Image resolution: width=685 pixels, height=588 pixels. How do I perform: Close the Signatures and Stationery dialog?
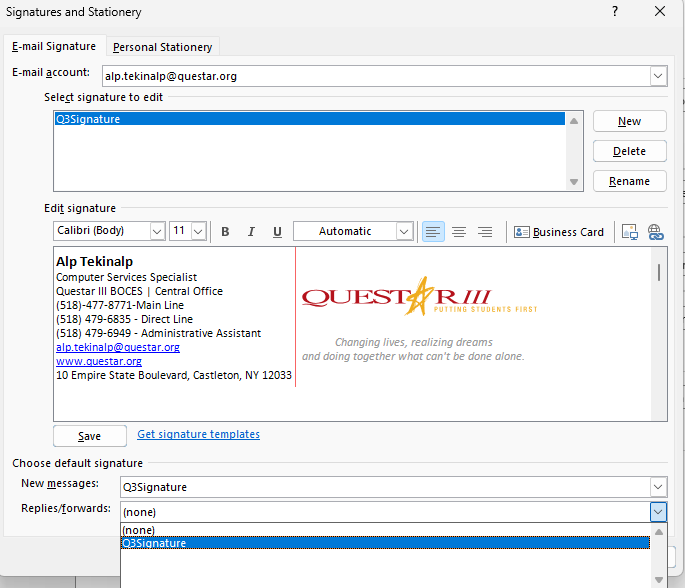pos(660,11)
